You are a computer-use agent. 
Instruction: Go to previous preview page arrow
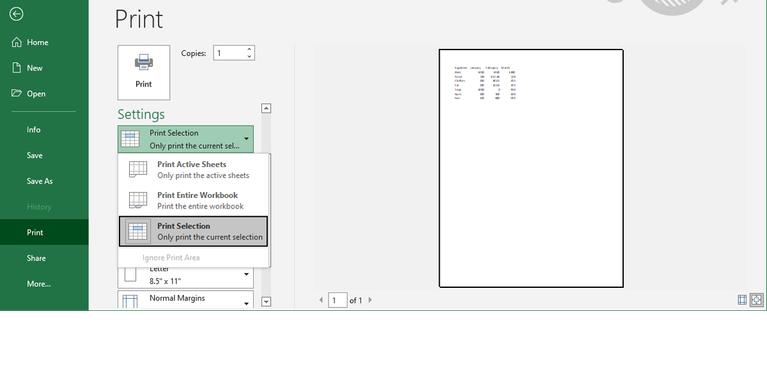tap(321, 300)
